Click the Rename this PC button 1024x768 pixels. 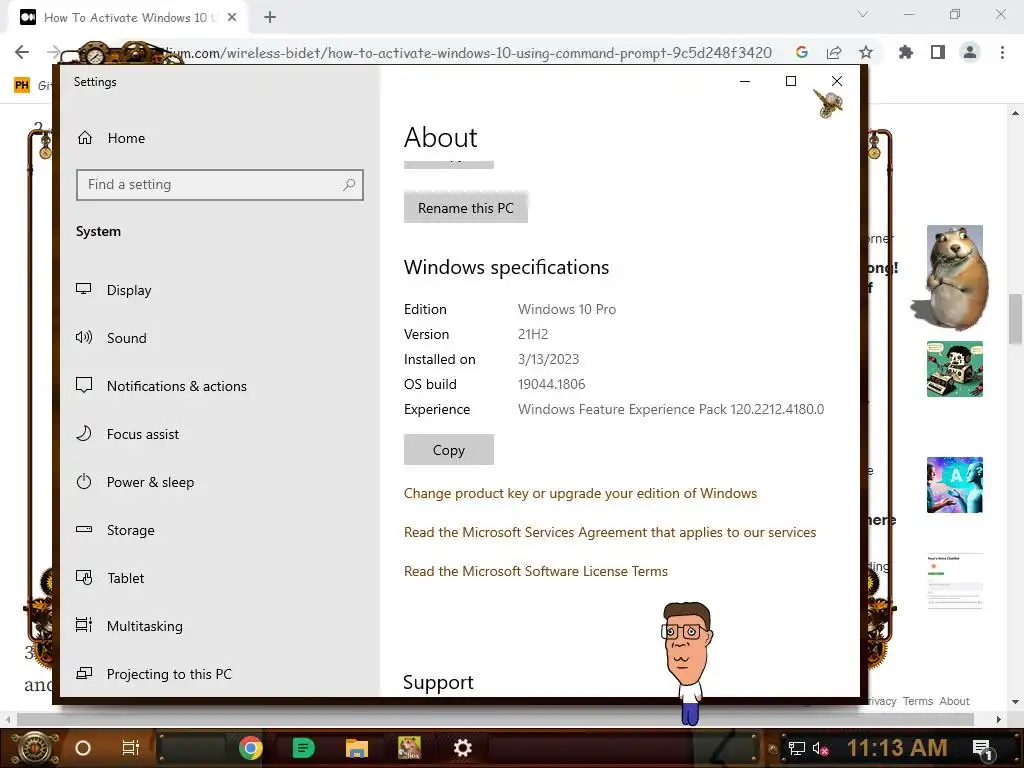(466, 208)
